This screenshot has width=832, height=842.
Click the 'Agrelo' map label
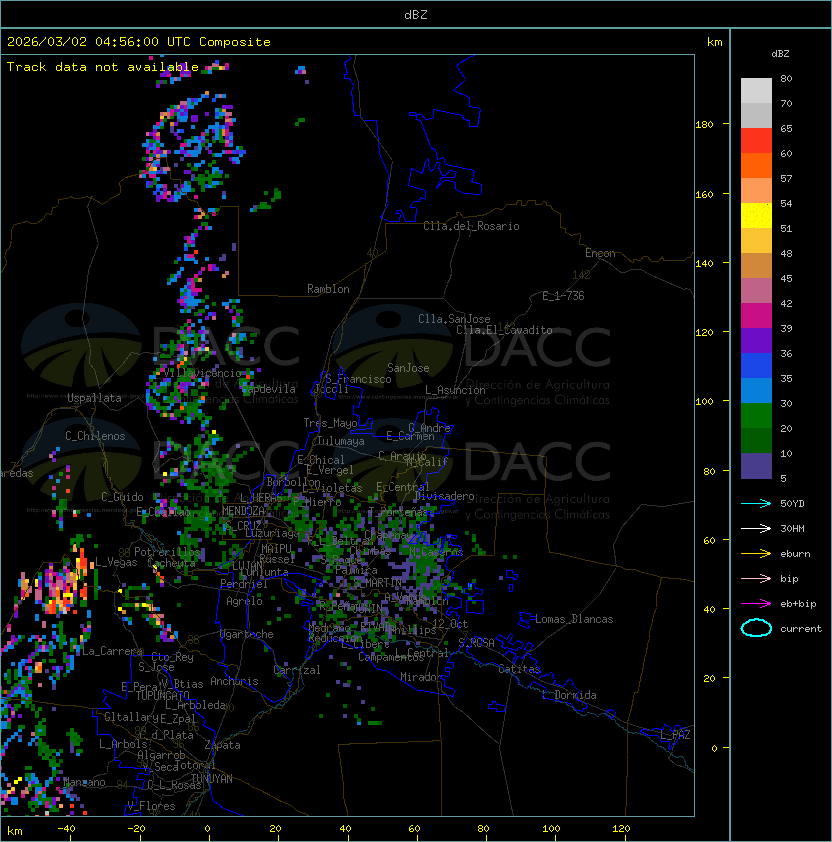244,601
